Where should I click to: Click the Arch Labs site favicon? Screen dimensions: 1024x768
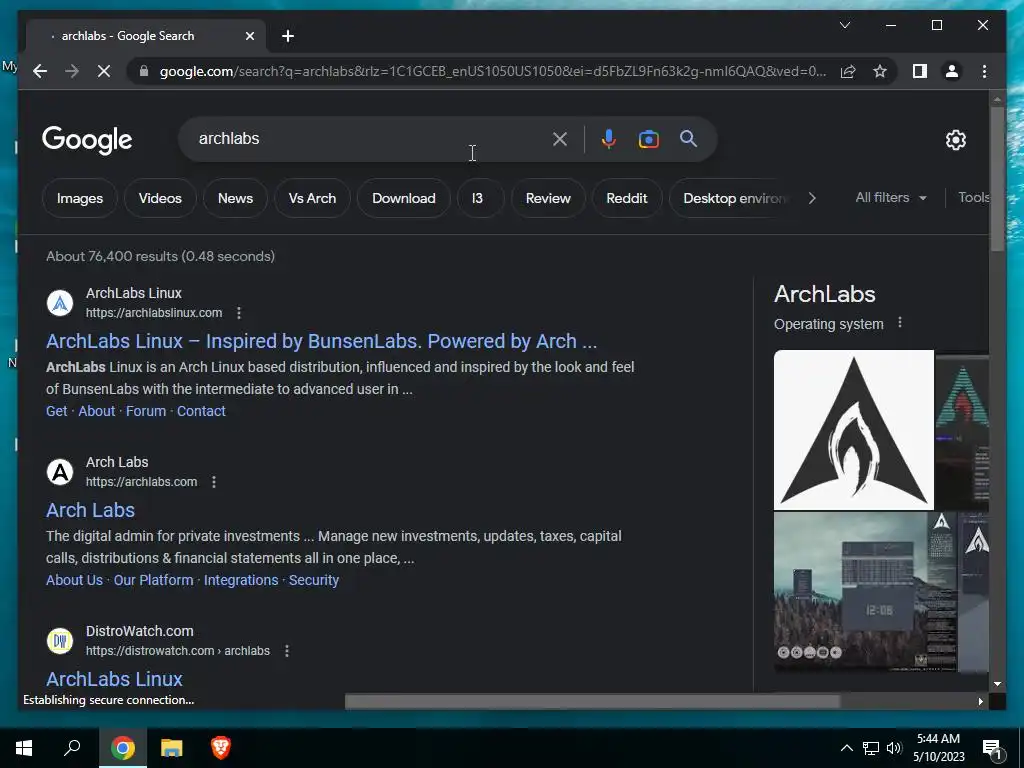(x=60, y=472)
